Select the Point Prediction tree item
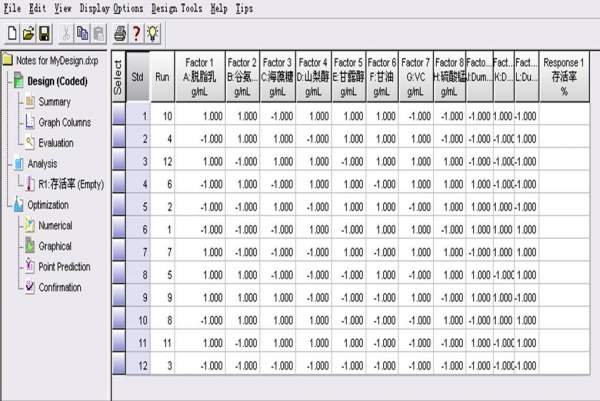The width and height of the screenshot is (600, 401). [x=64, y=267]
